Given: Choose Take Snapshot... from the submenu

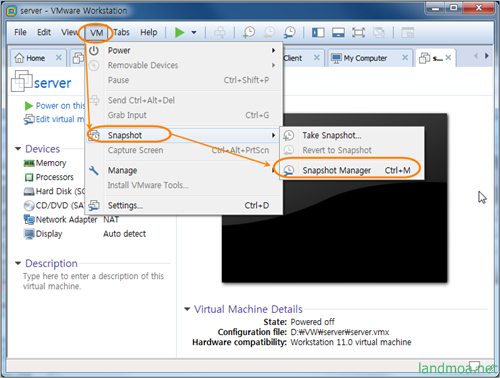Looking at the screenshot, I should point(352,135).
